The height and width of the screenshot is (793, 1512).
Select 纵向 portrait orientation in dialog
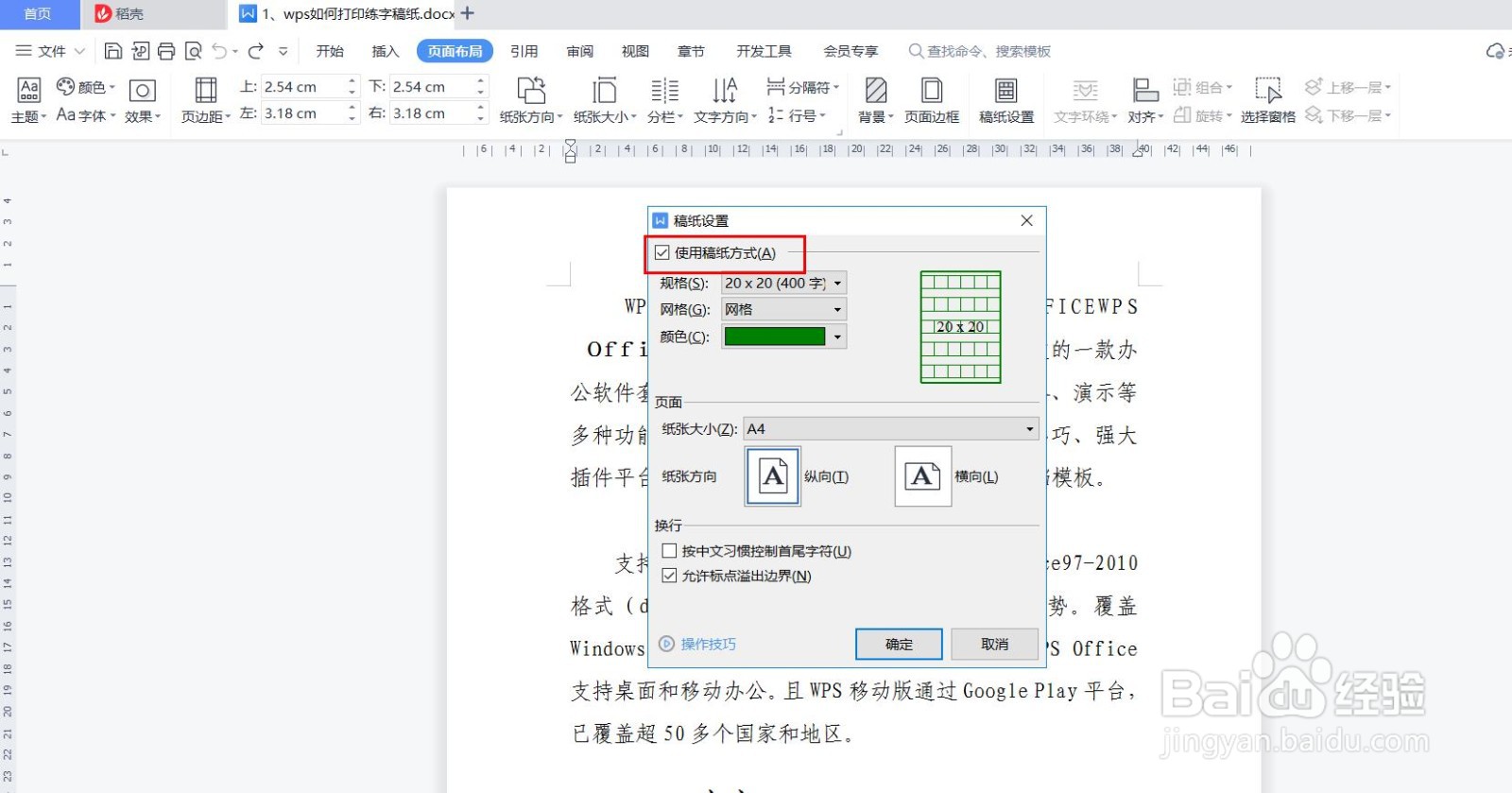773,476
